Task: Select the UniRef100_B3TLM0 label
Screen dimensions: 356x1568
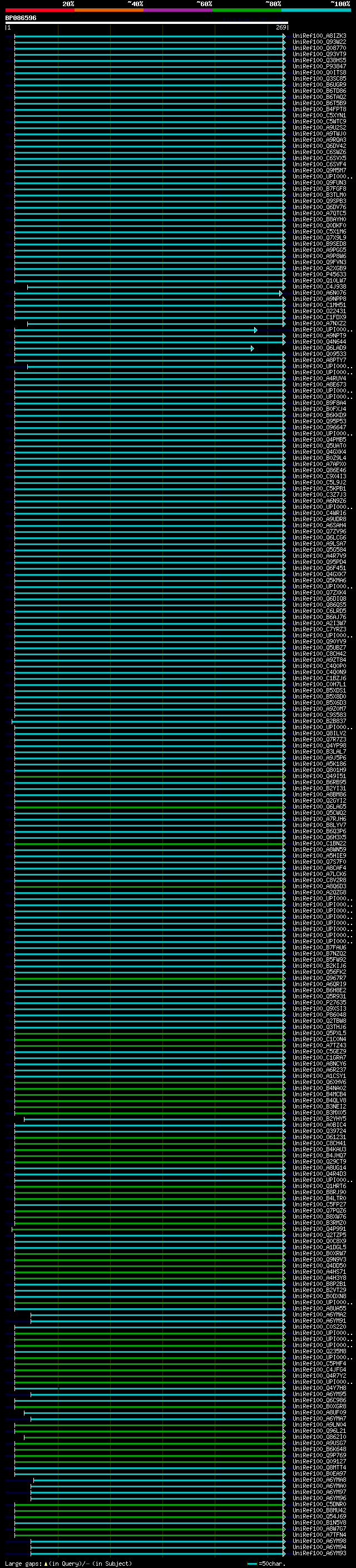Action: click(319, 195)
